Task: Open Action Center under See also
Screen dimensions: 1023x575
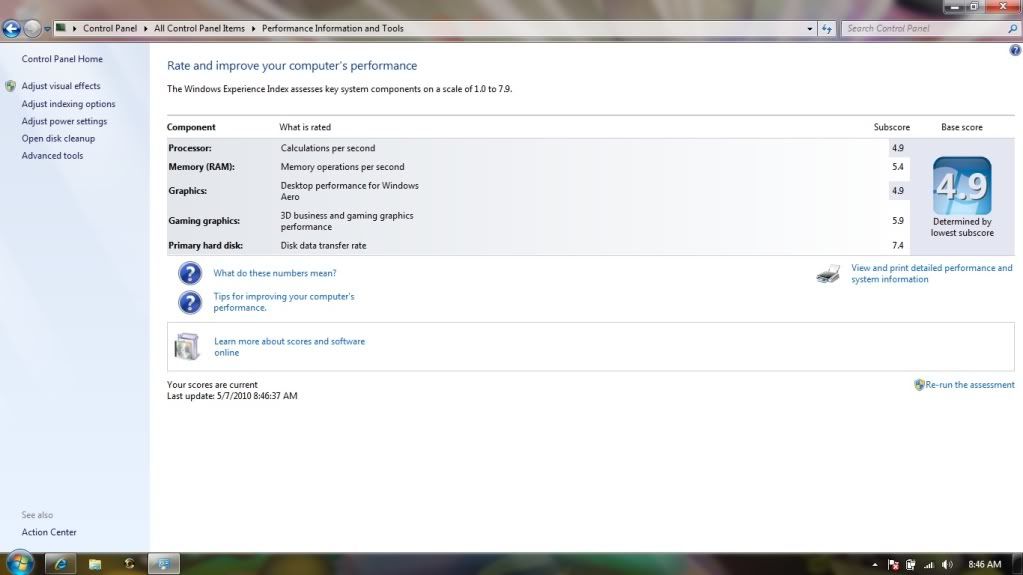Action: (49, 532)
